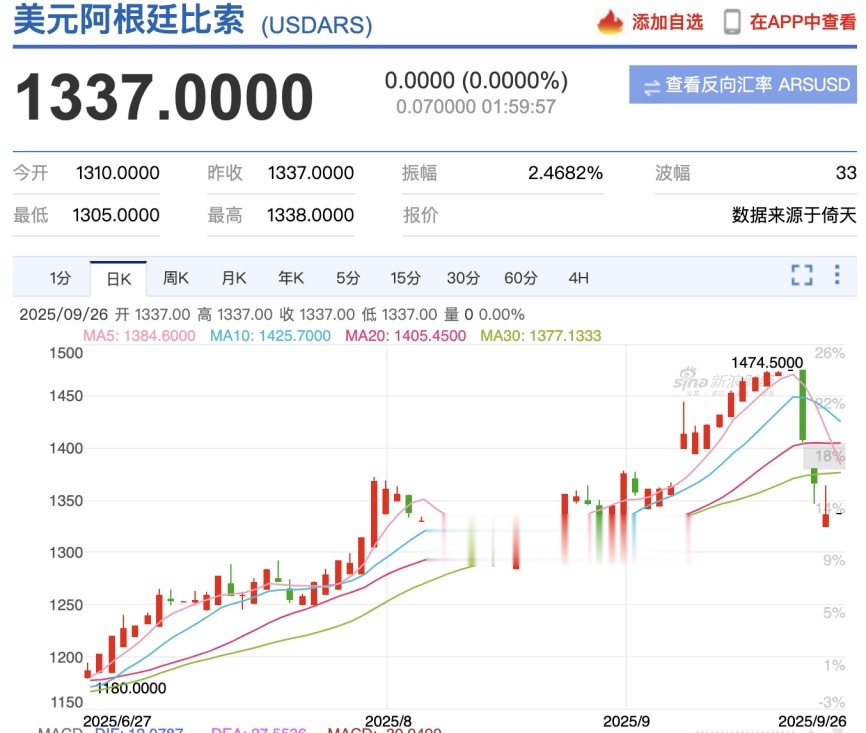The width and height of the screenshot is (866, 733).
Task: Click the MA5: 1384.6000 legend
Action: [139, 336]
